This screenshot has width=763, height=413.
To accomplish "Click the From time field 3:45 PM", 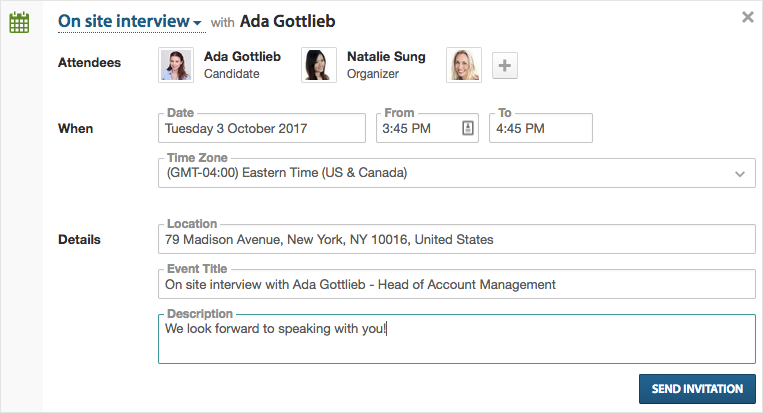I will coord(427,128).
